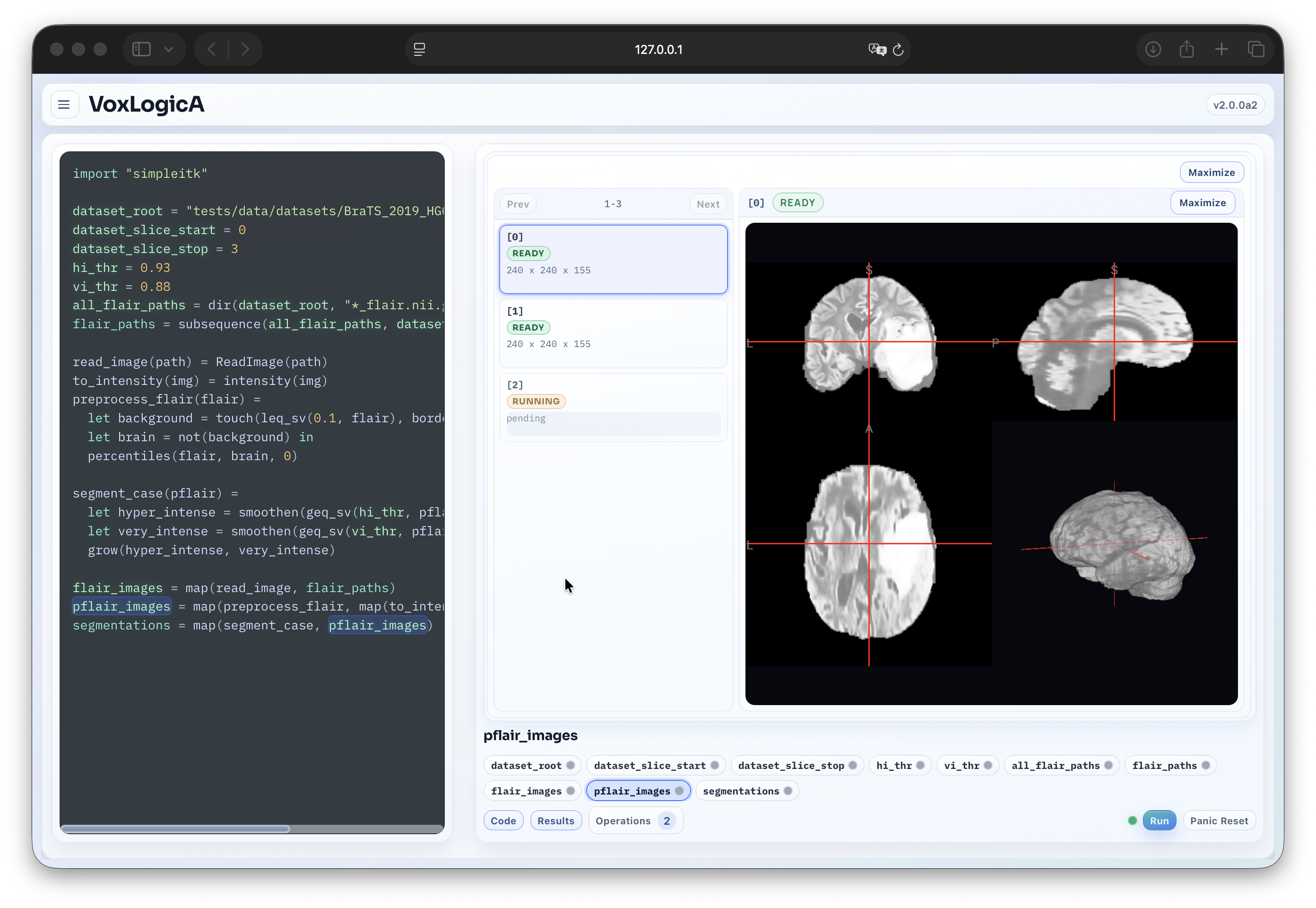The width and height of the screenshot is (1316, 908).
Task: Switch to the Code tab
Action: [503, 821]
